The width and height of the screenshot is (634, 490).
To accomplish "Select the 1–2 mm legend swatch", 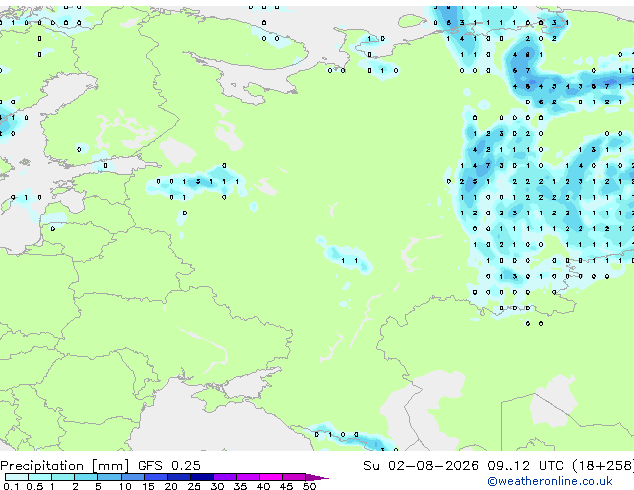I will [x=63, y=477].
